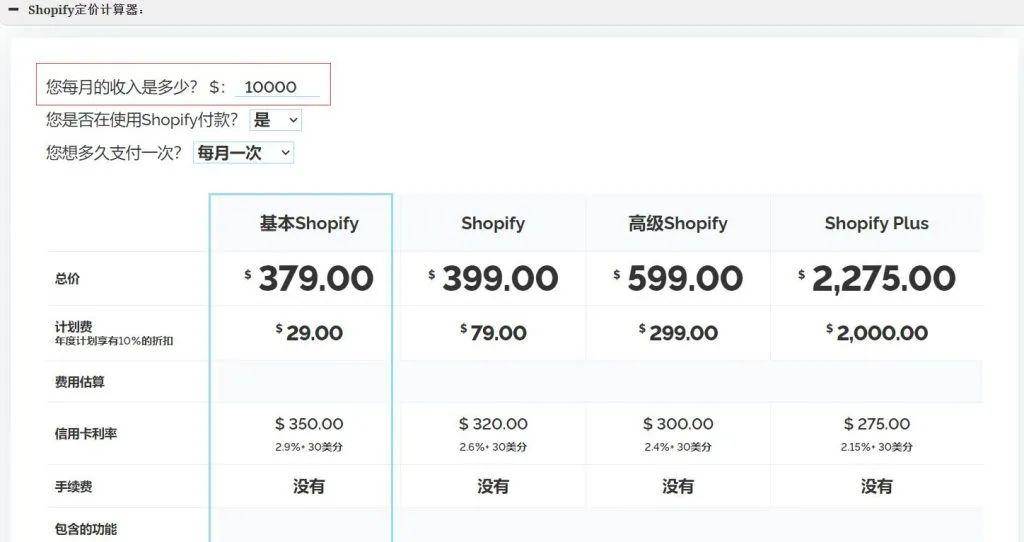The height and width of the screenshot is (542, 1024).
Task: Select the 高级Shopify plan column header
Action: (678, 223)
